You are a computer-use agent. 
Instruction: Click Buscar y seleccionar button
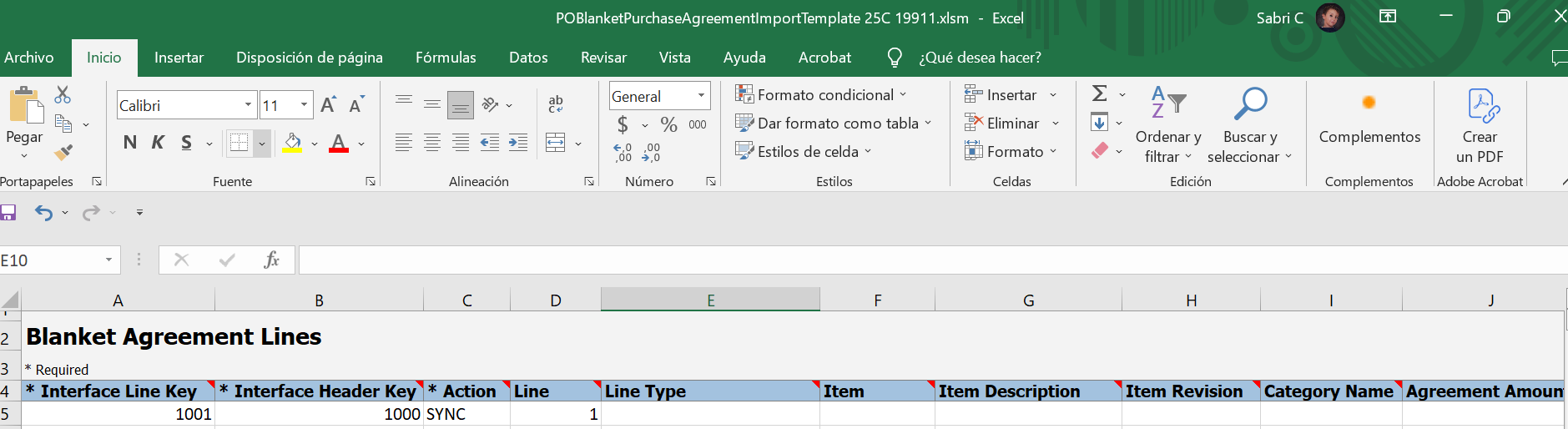click(x=1249, y=125)
